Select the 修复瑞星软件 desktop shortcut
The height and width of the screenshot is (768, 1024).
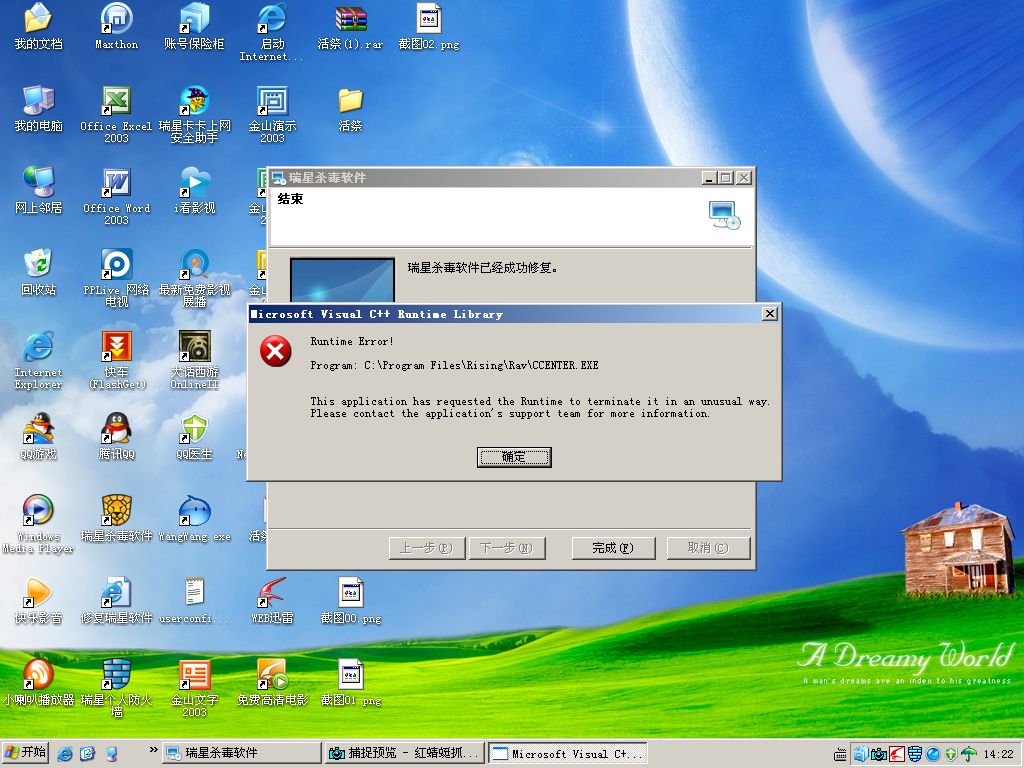(116, 601)
